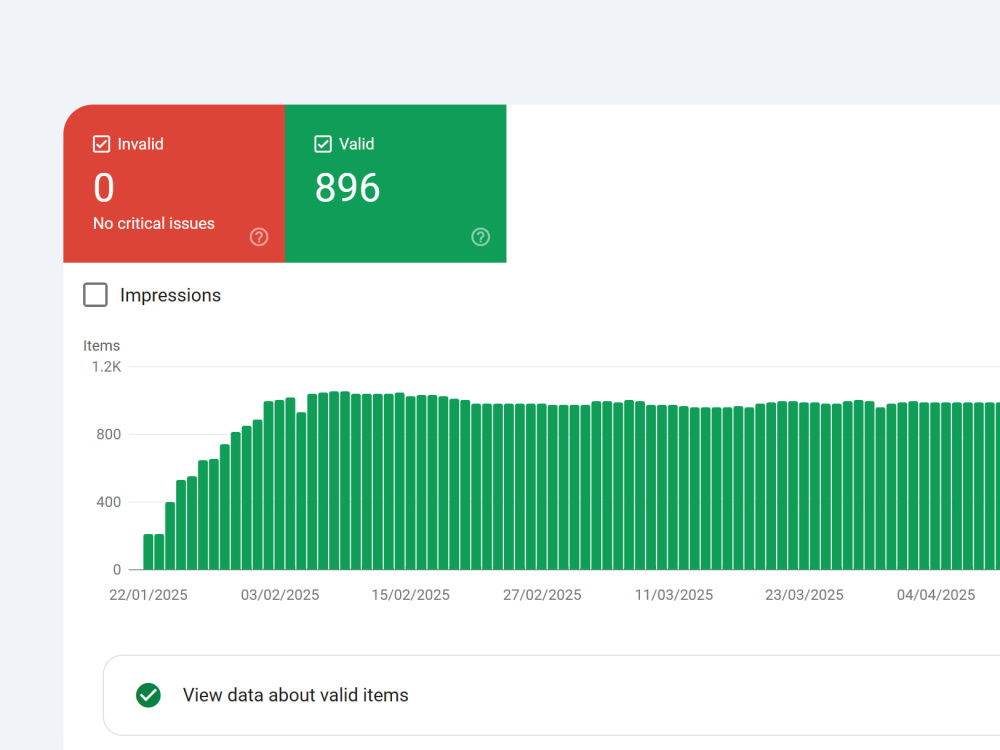Click the 11/03/2025 axis date label
Viewport: 1000px width, 750px height.
click(673, 595)
